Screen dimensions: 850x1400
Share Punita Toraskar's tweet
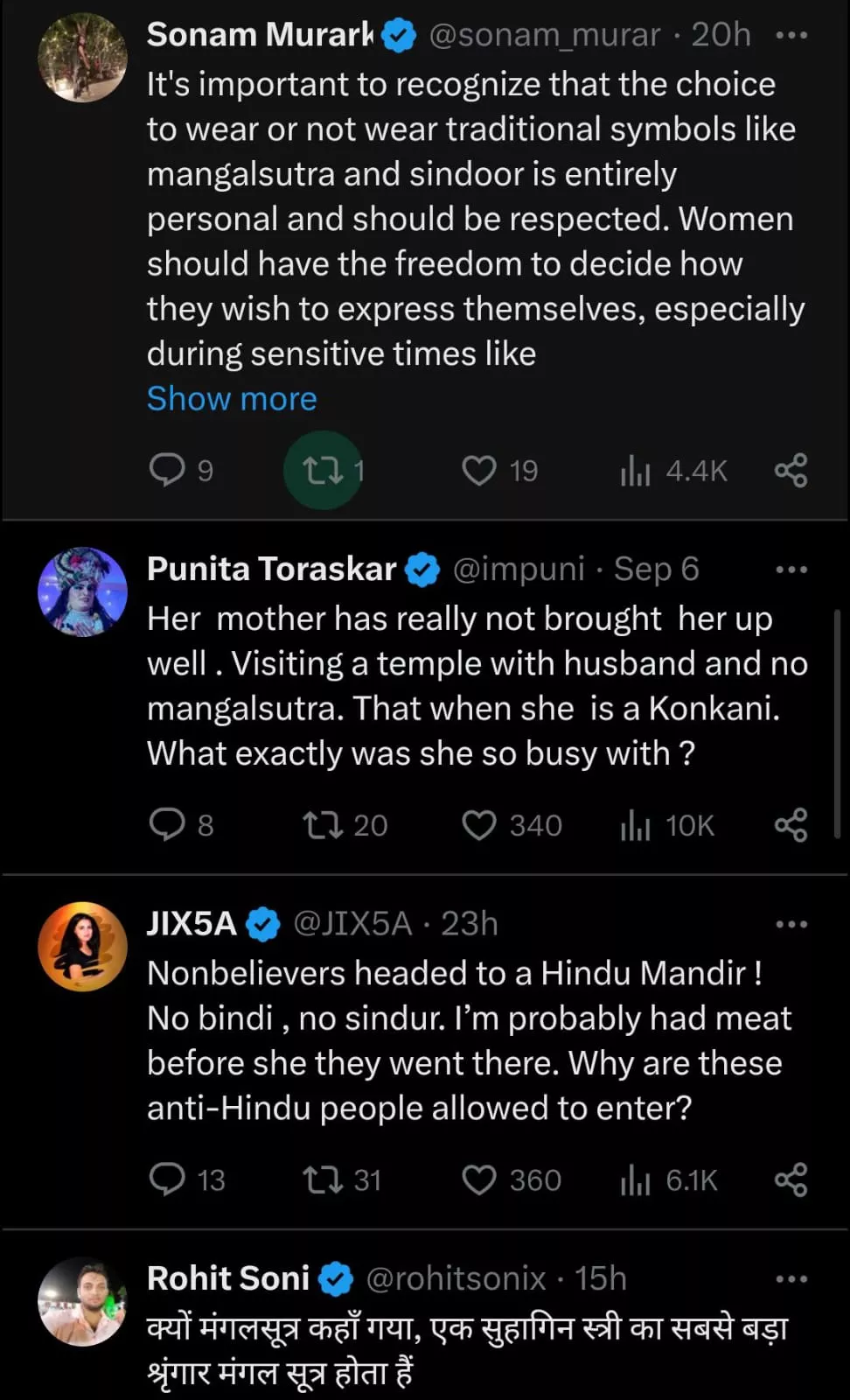791,824
